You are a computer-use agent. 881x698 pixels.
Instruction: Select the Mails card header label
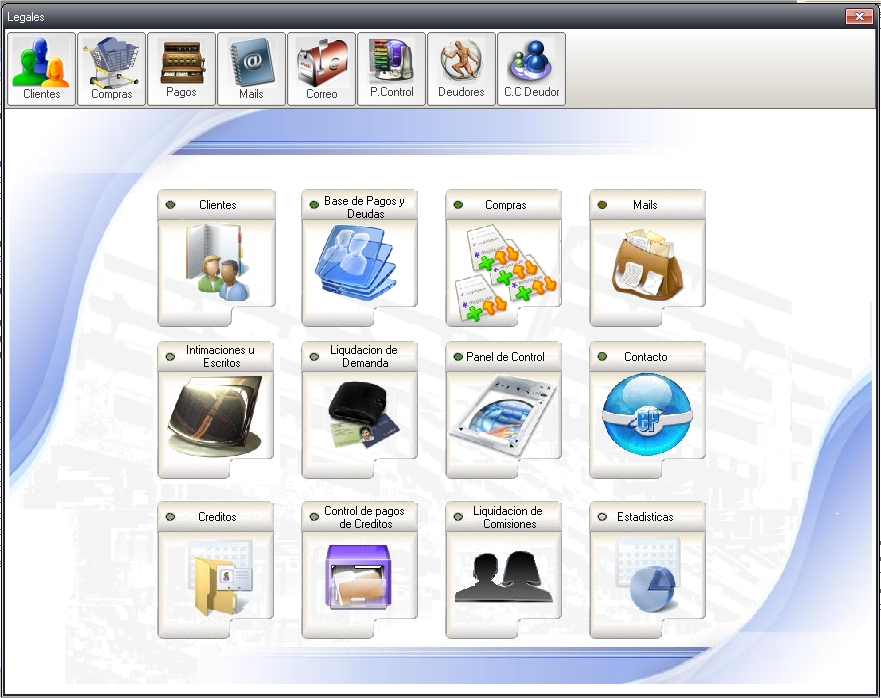[x=645, y=205]
